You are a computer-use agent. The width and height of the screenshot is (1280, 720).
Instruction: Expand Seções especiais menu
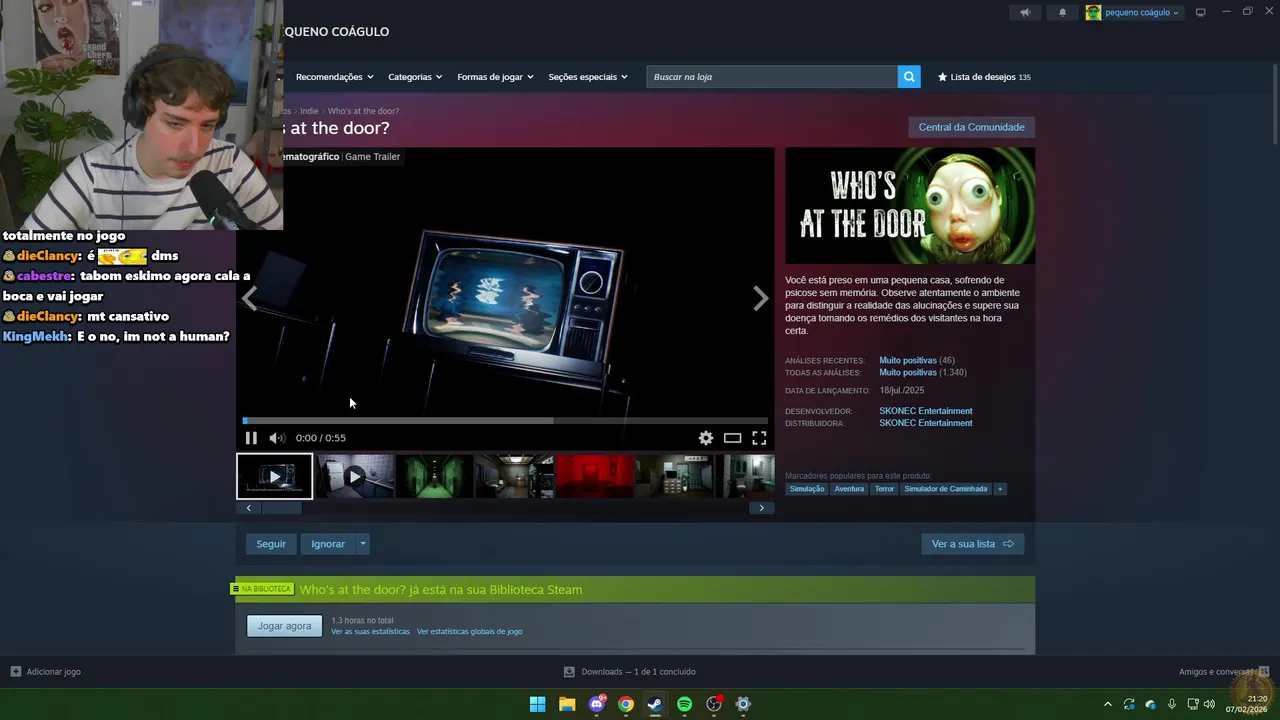click(588, 77)
